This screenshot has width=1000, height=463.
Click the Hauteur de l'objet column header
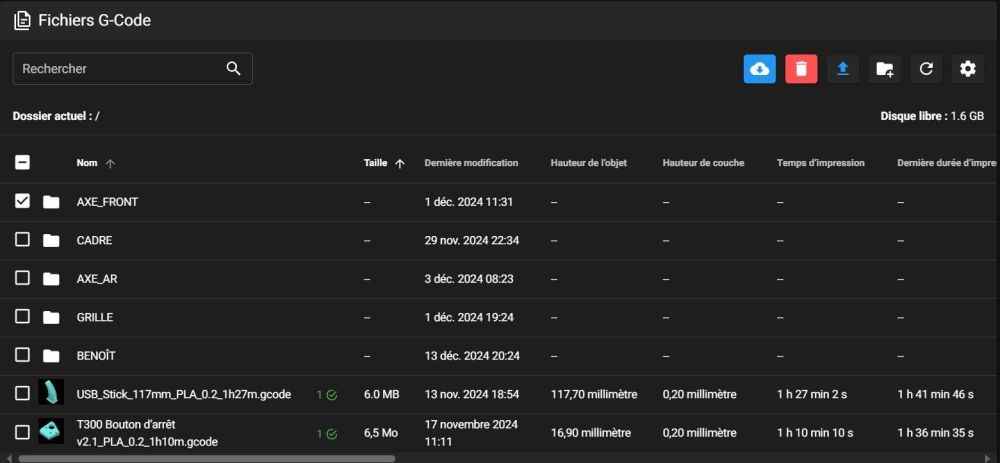[x=589, y=163]
